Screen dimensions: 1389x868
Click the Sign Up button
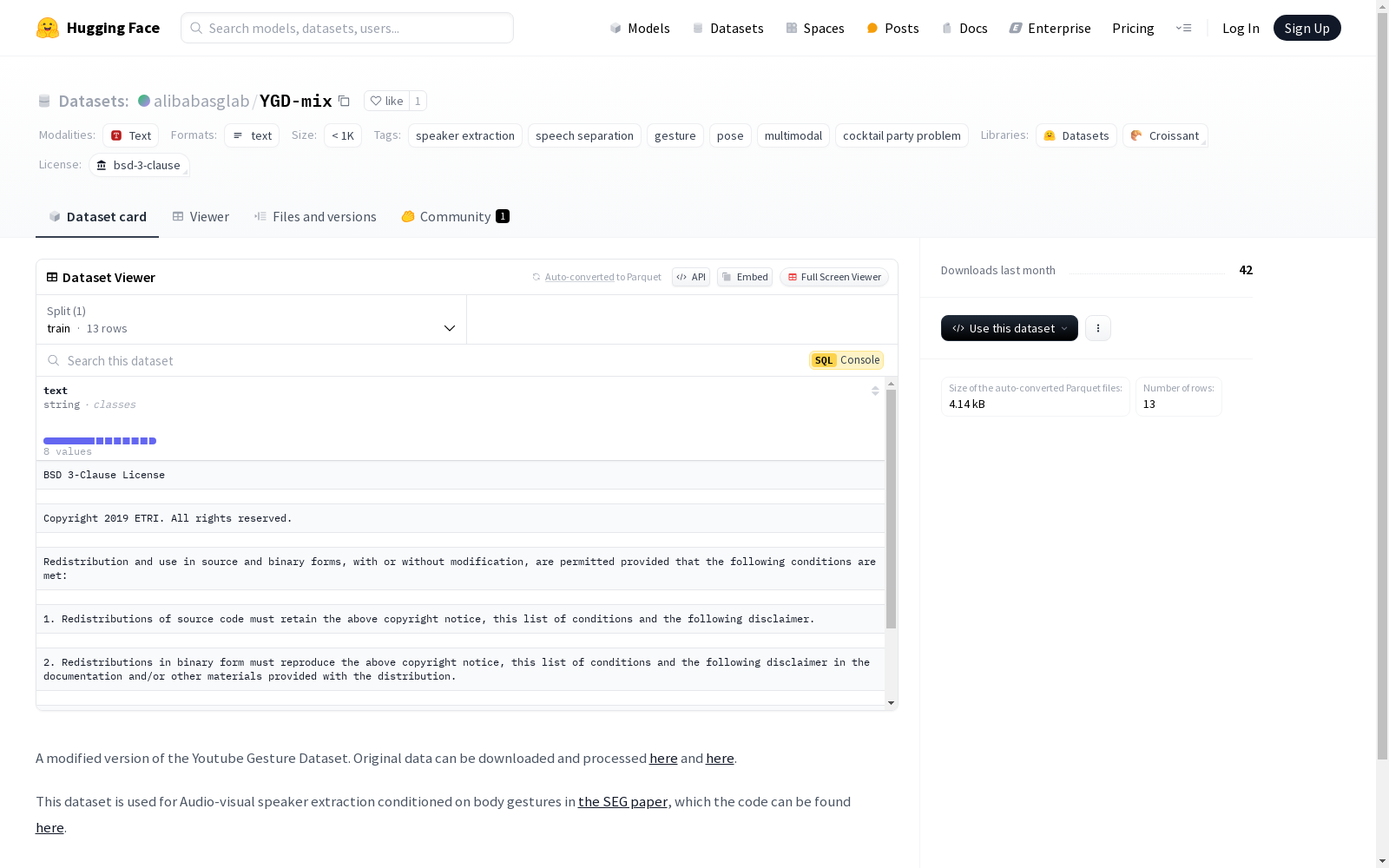(1307, 28)
